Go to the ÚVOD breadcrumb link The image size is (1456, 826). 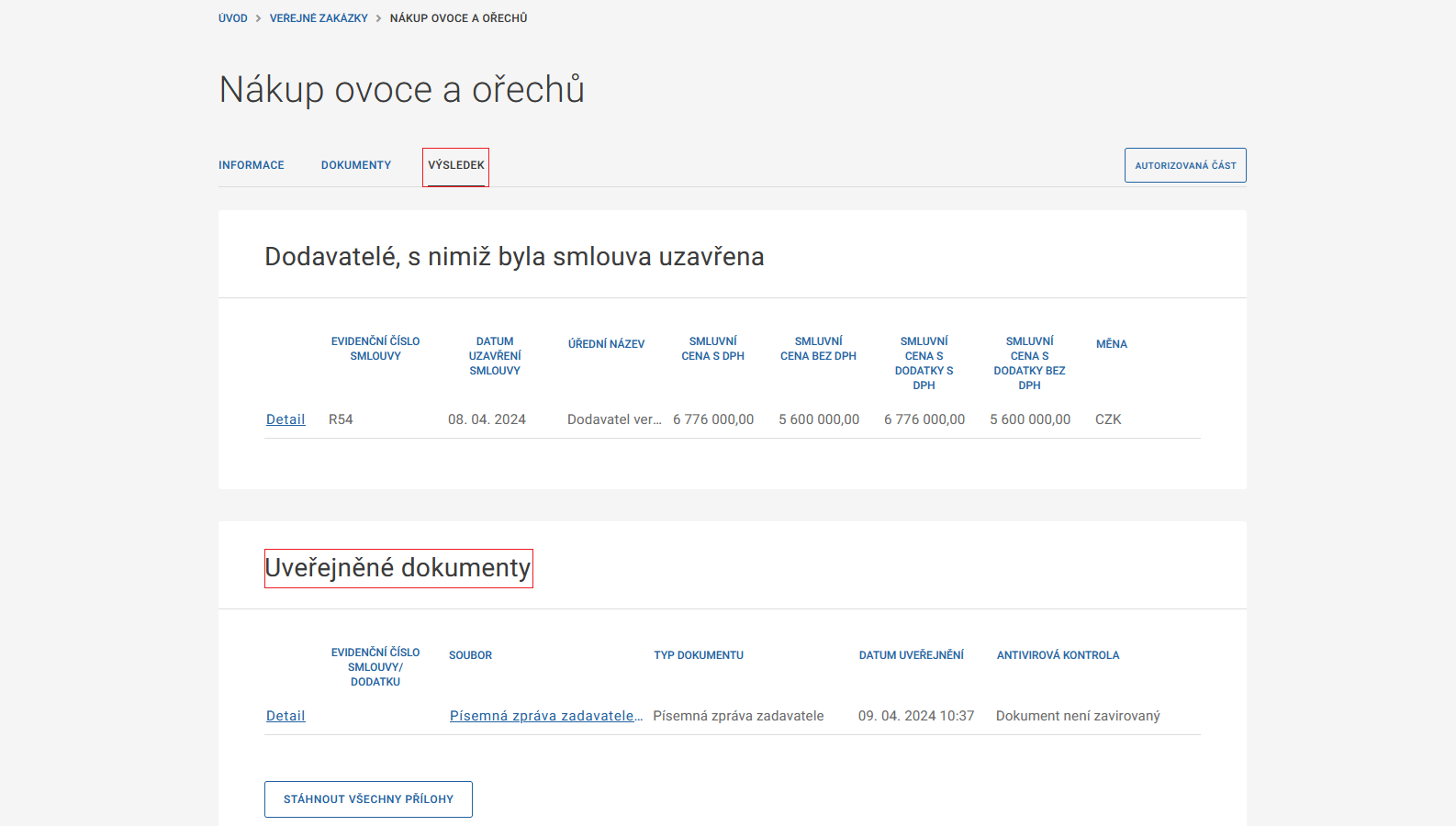click(x=232, y=18)
